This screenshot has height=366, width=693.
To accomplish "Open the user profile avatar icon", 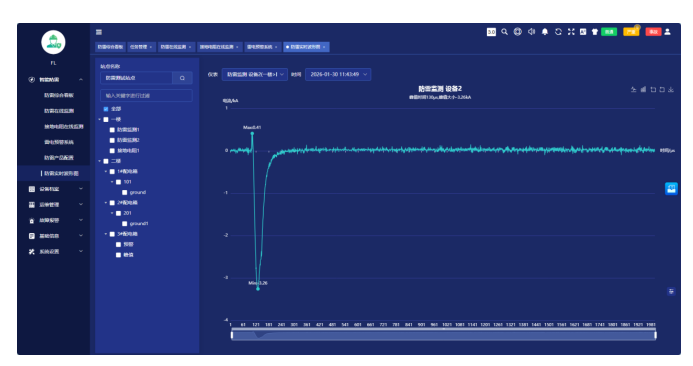I will click(x=667, y=32).
